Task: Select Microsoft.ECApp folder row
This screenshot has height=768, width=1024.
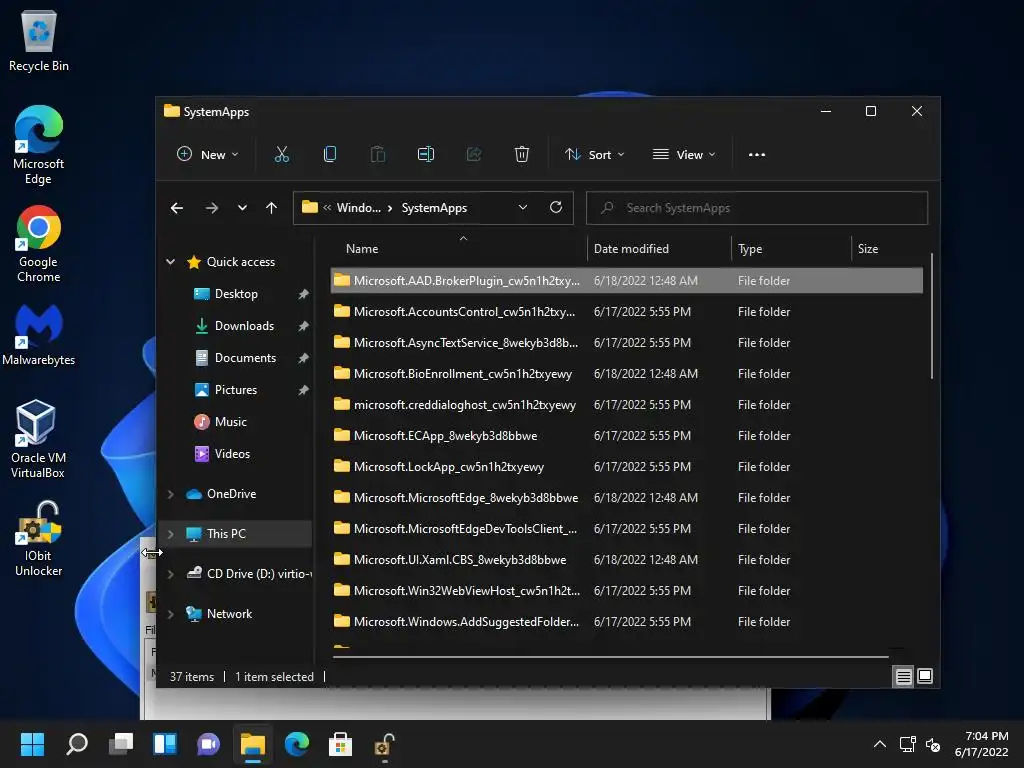Action: pos(626,436)
